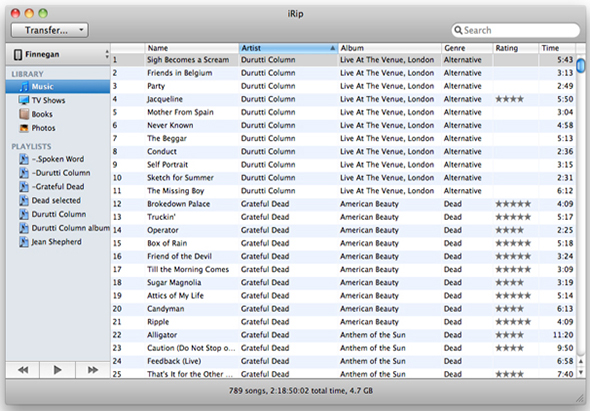Sort by the Genre column header
Screen dimensions: 590x411
467,48
